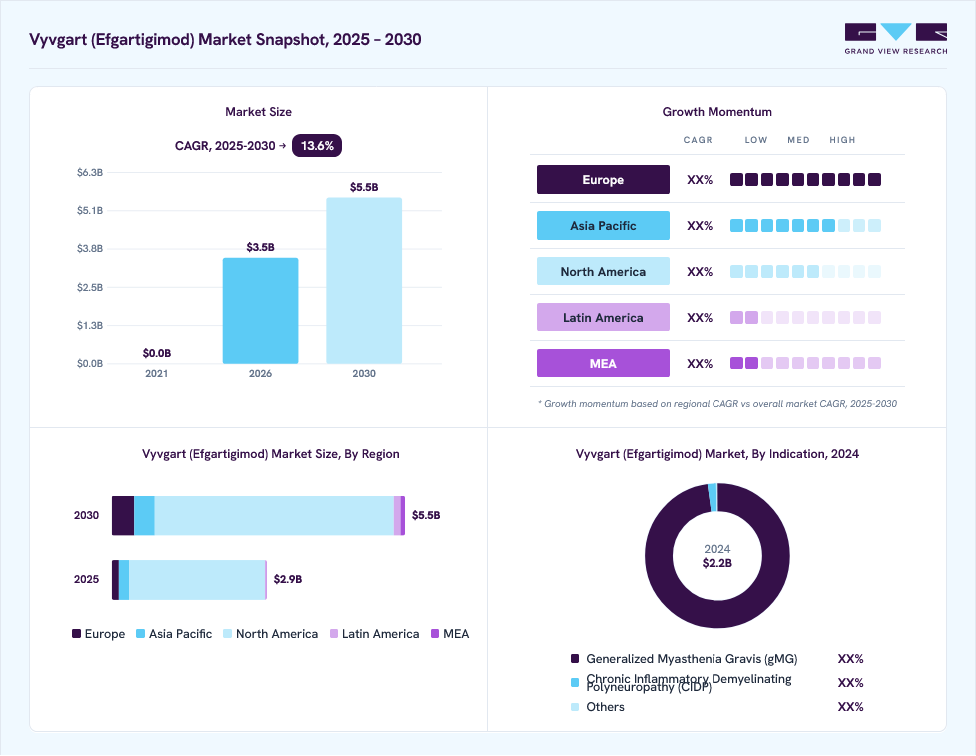Click the Market Snapshot, 2025 - 2030 heading
The width and height of the screenshot is (976, 756).
point(225,39)
